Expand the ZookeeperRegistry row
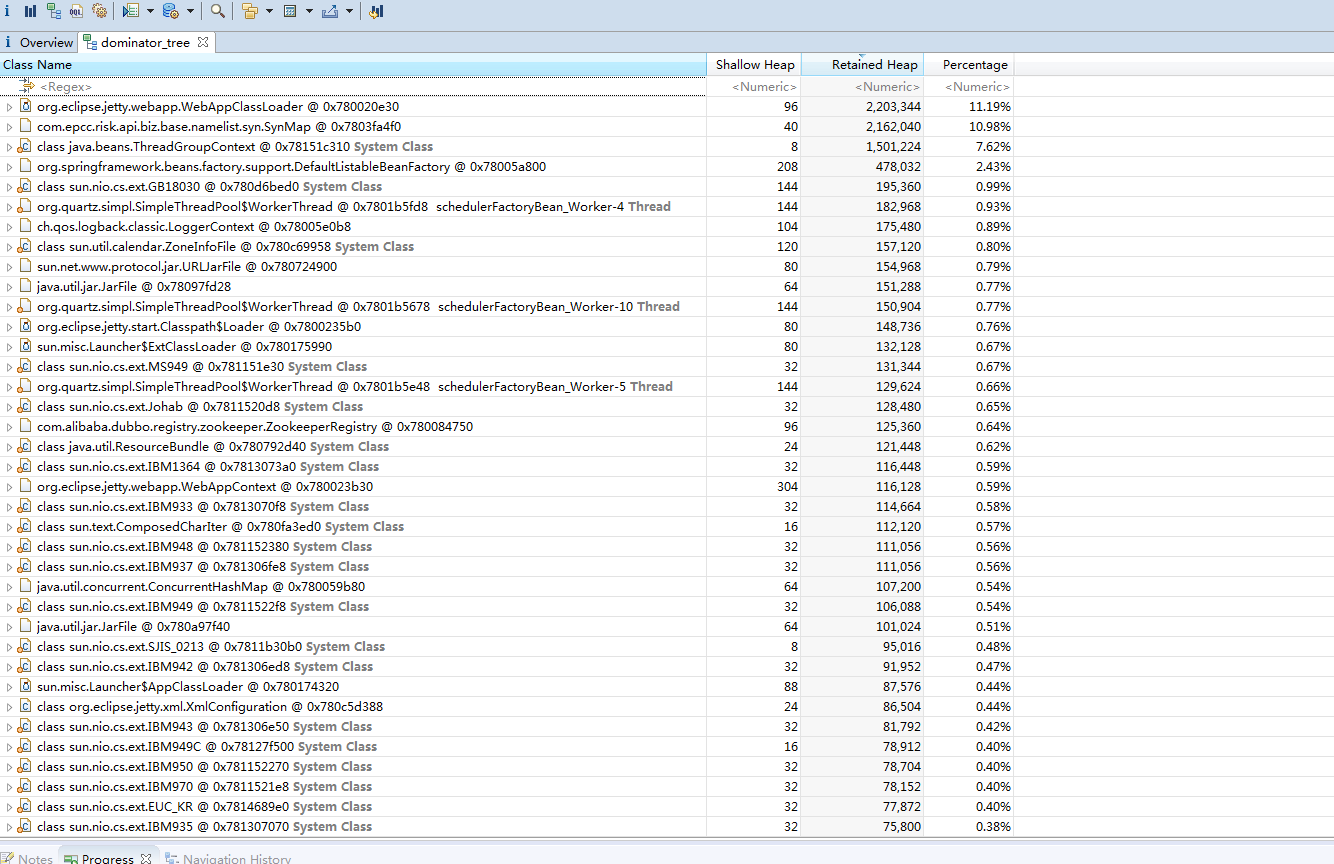 pos(9,427)
